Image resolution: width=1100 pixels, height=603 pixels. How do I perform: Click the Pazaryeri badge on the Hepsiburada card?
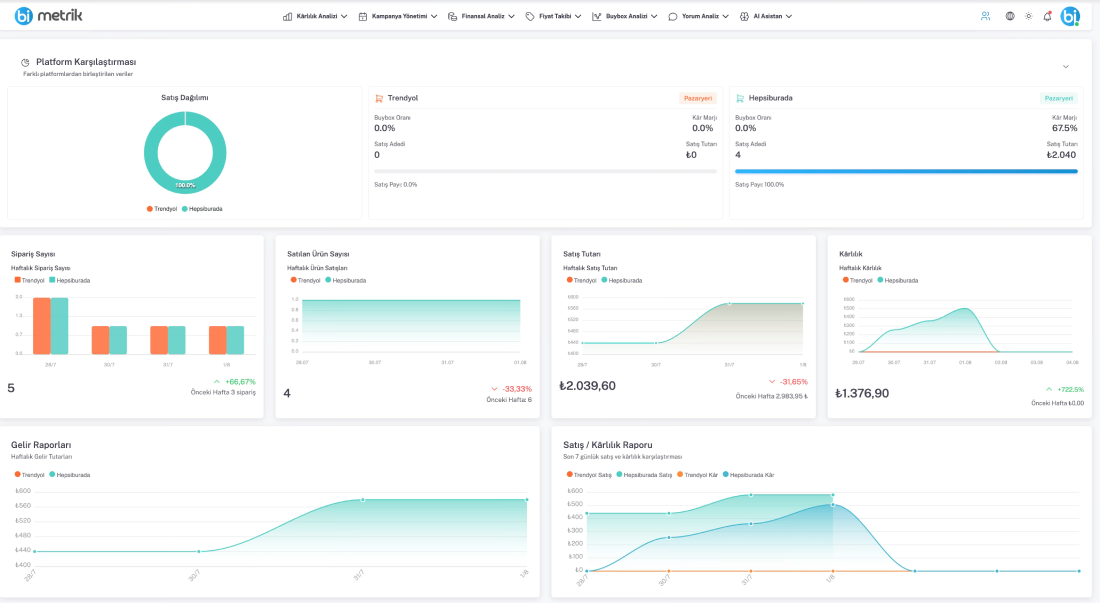coord(1059,98)
